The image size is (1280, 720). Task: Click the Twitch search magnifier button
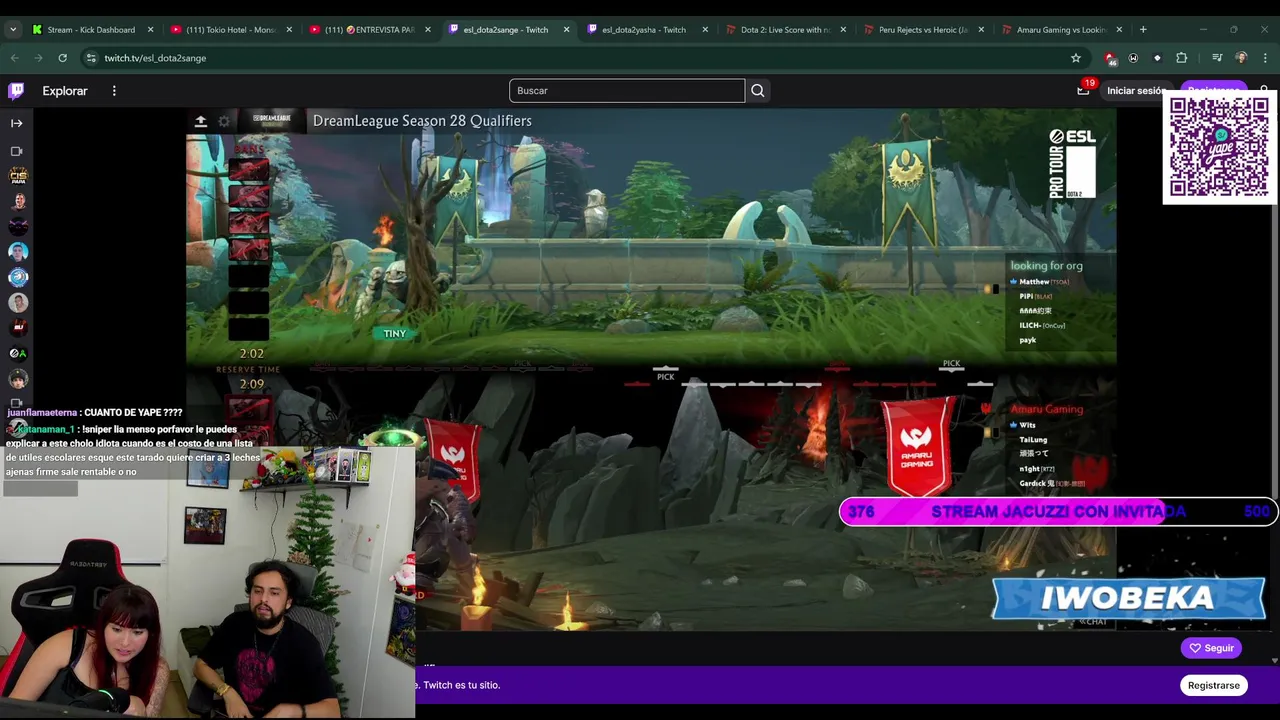coord(757,91)
